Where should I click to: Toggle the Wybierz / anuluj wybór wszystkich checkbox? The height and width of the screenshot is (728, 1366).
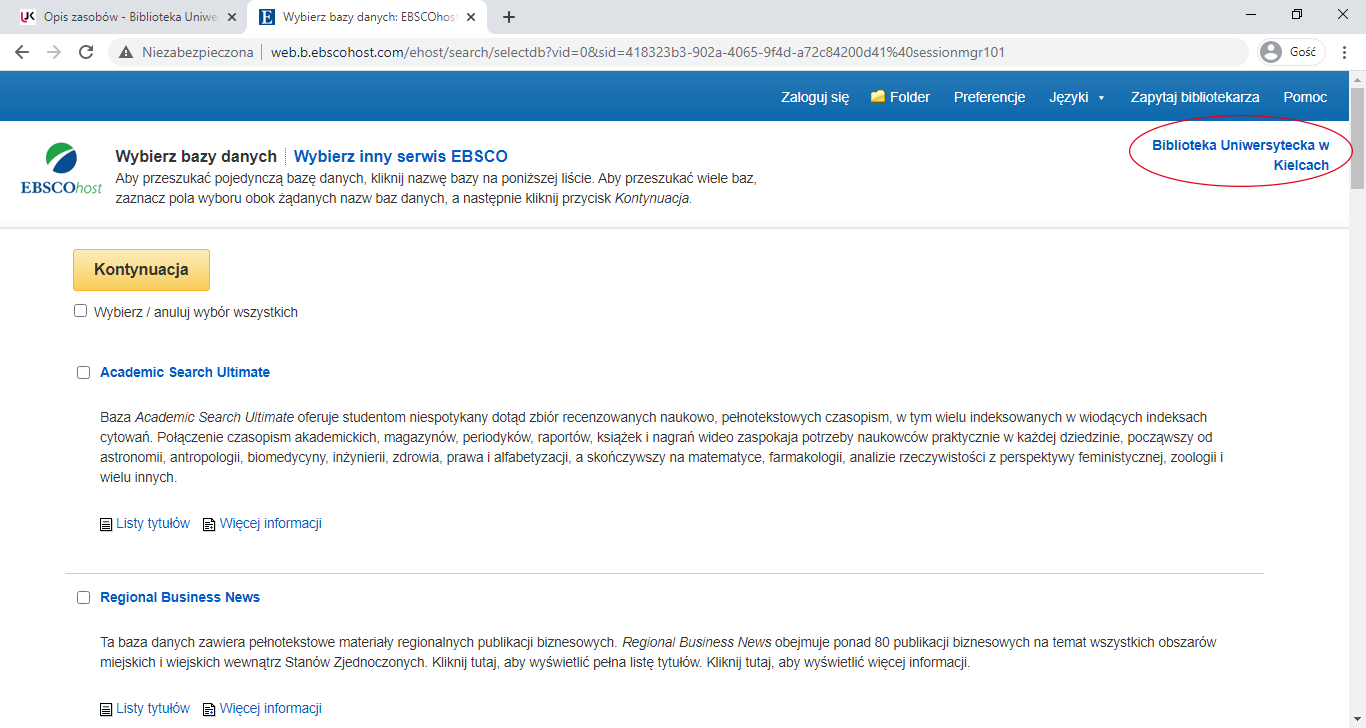81,311
